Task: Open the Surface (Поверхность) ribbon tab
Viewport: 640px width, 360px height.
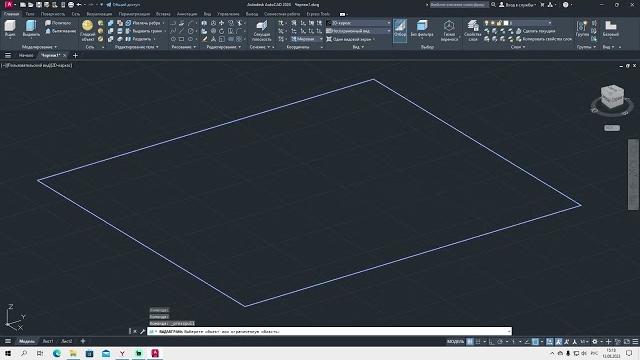Action: [53, 14]
